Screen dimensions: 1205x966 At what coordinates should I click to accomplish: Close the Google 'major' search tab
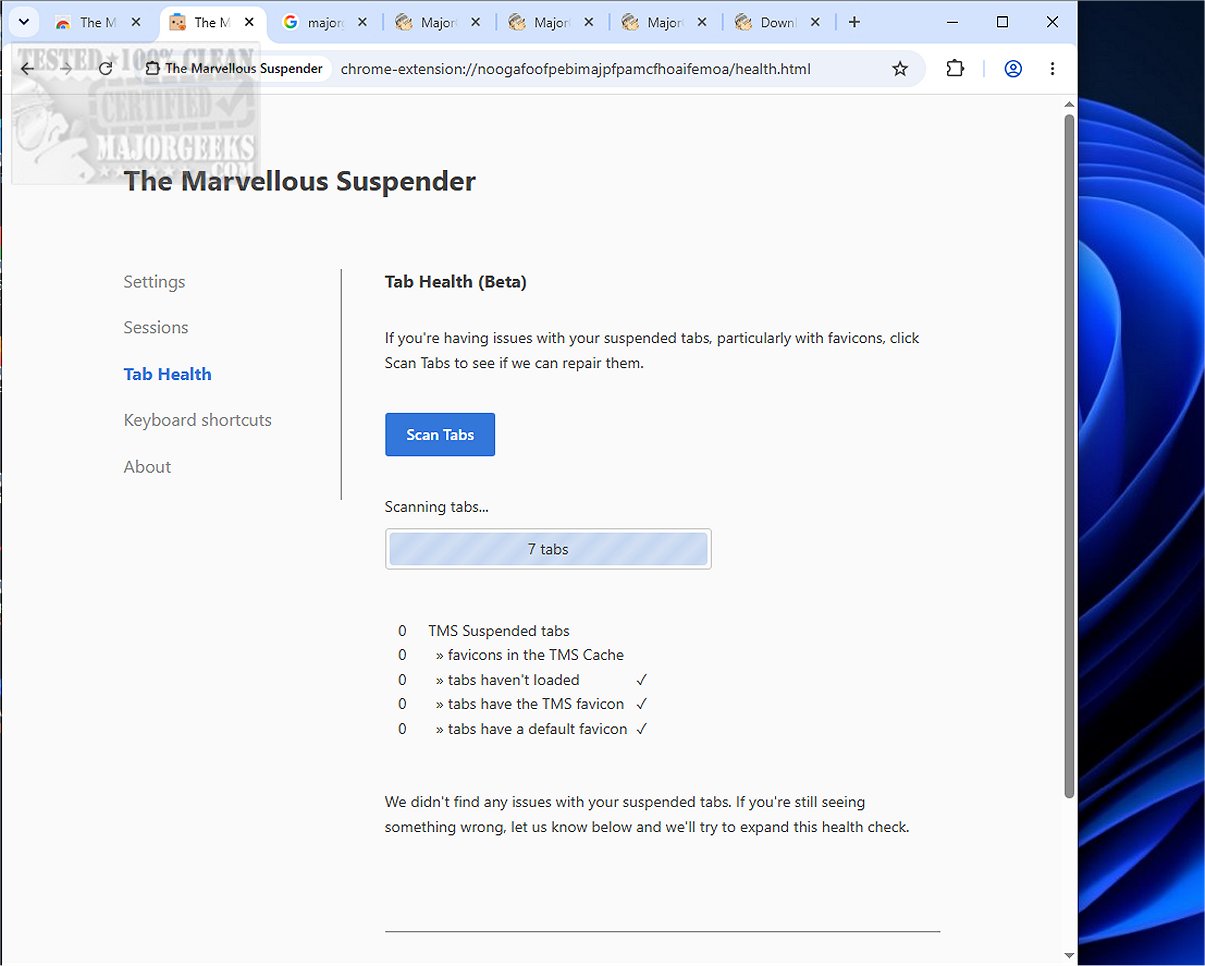click(362, 22)
